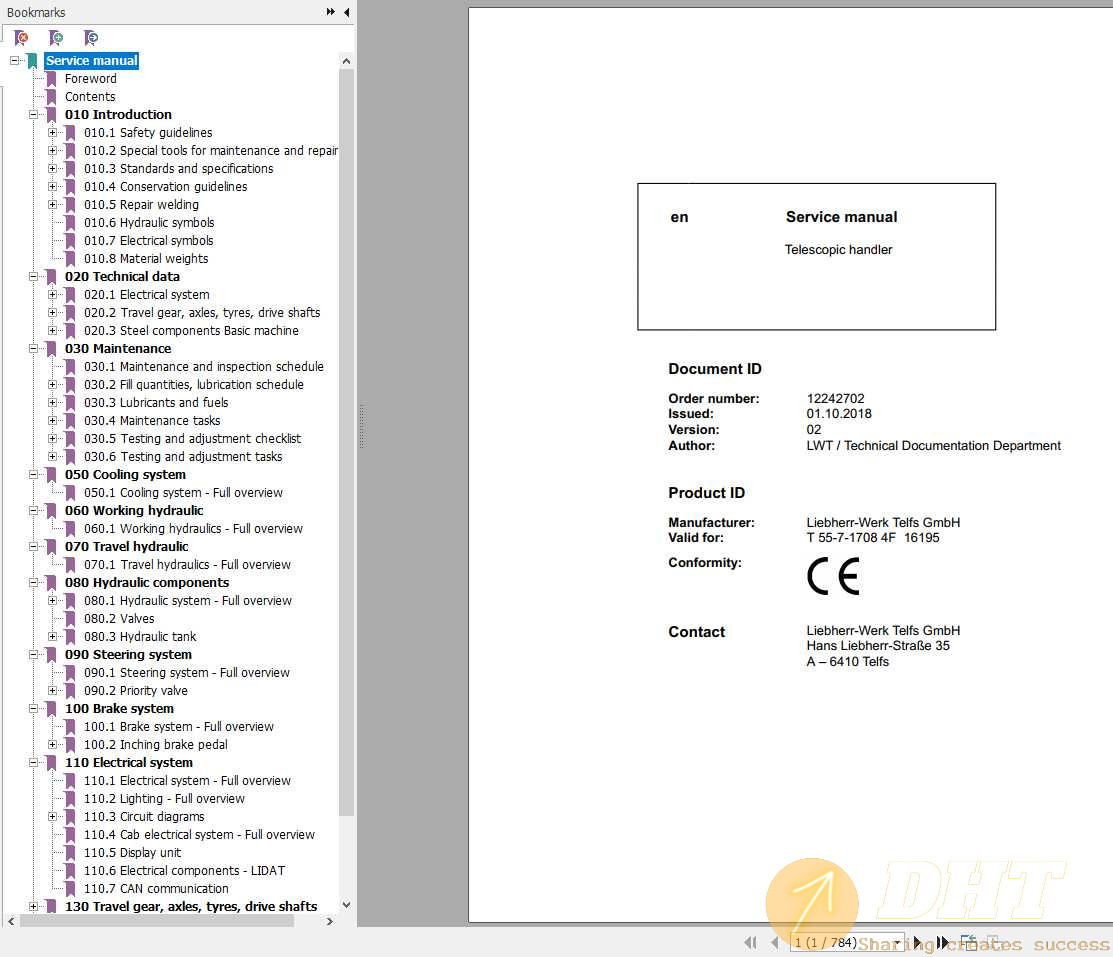
Task: Open 030.5 Testing and adjustment checklist
Action: coord(192,439)
